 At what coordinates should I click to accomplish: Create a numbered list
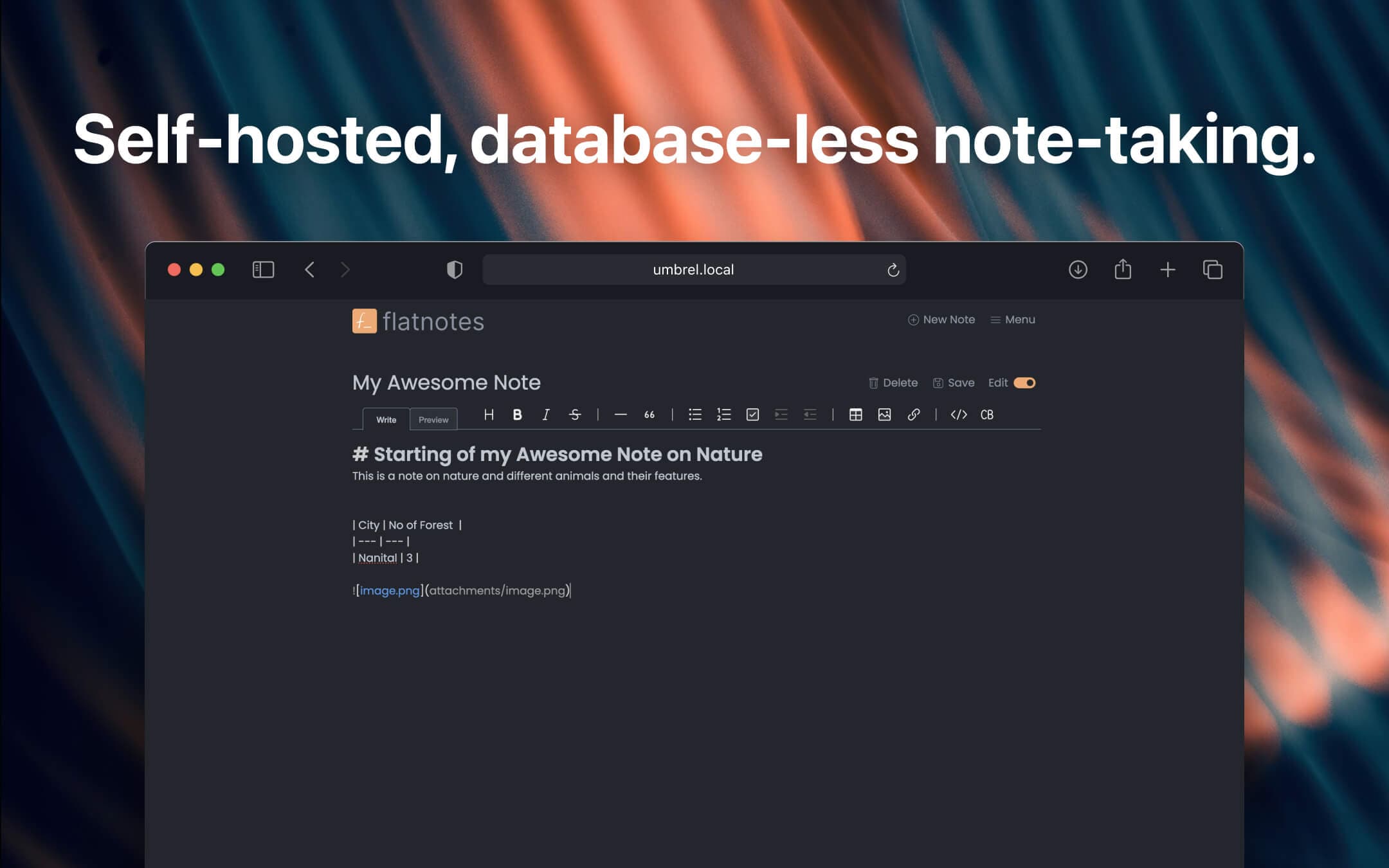[x=723, y=415]
